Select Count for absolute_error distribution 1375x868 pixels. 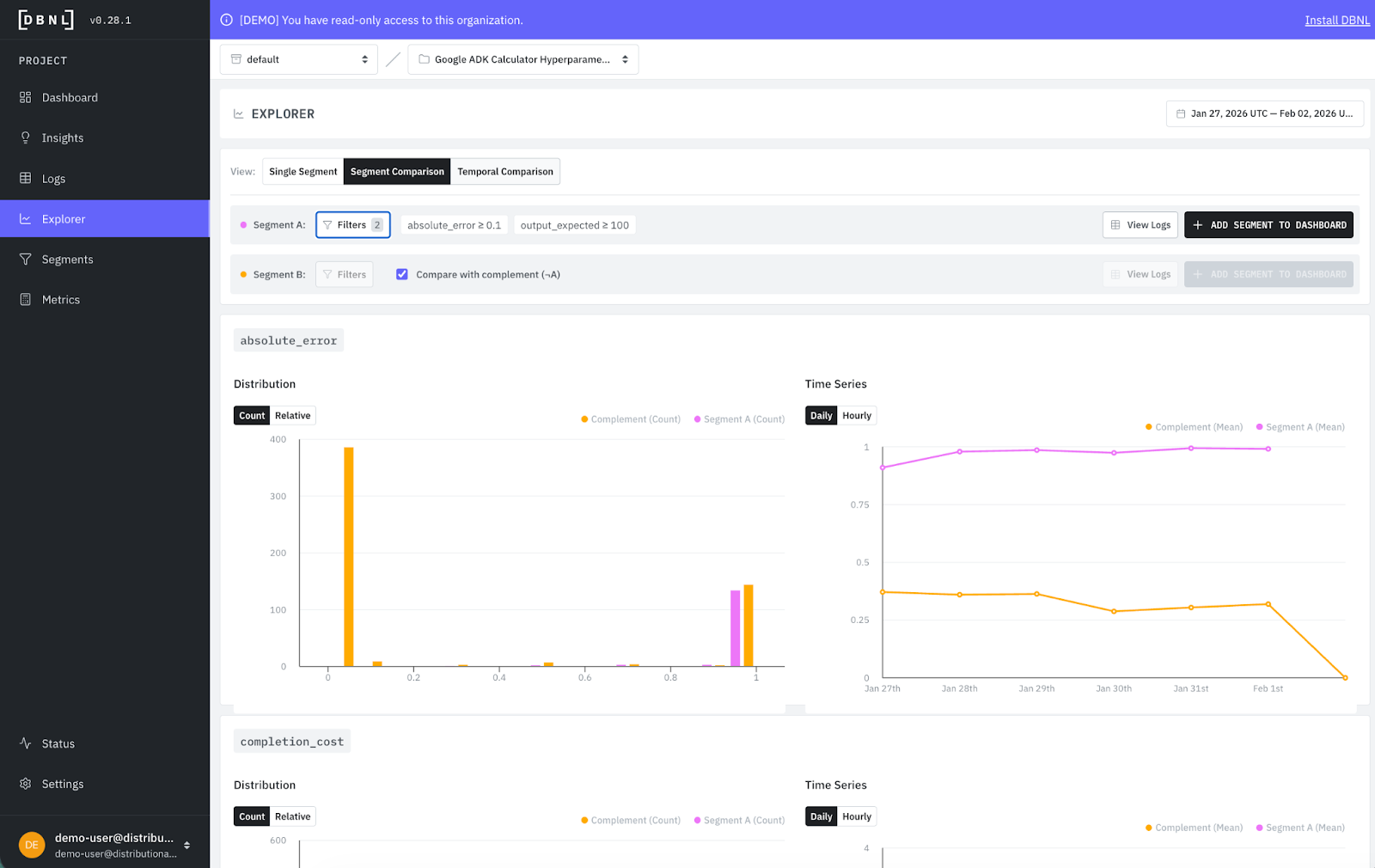click(252, 416)
